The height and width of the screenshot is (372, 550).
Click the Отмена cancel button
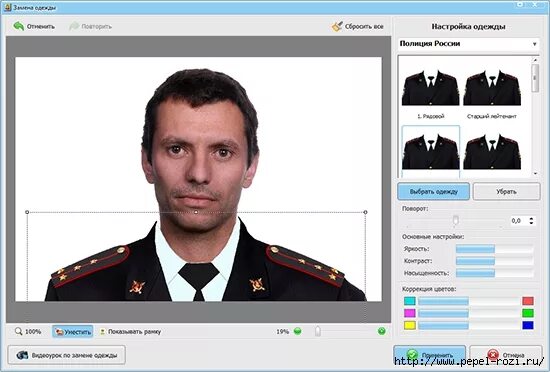pos(505,355)
